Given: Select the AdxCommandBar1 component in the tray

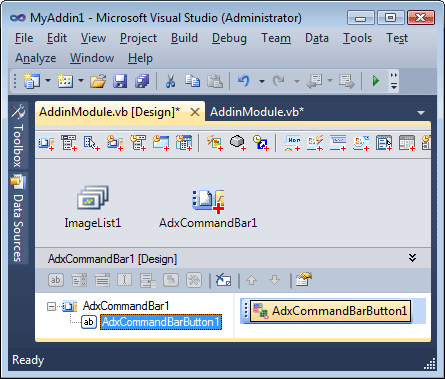Looking at the screenshot, I should pyautogui.click(x=208, y=208).
